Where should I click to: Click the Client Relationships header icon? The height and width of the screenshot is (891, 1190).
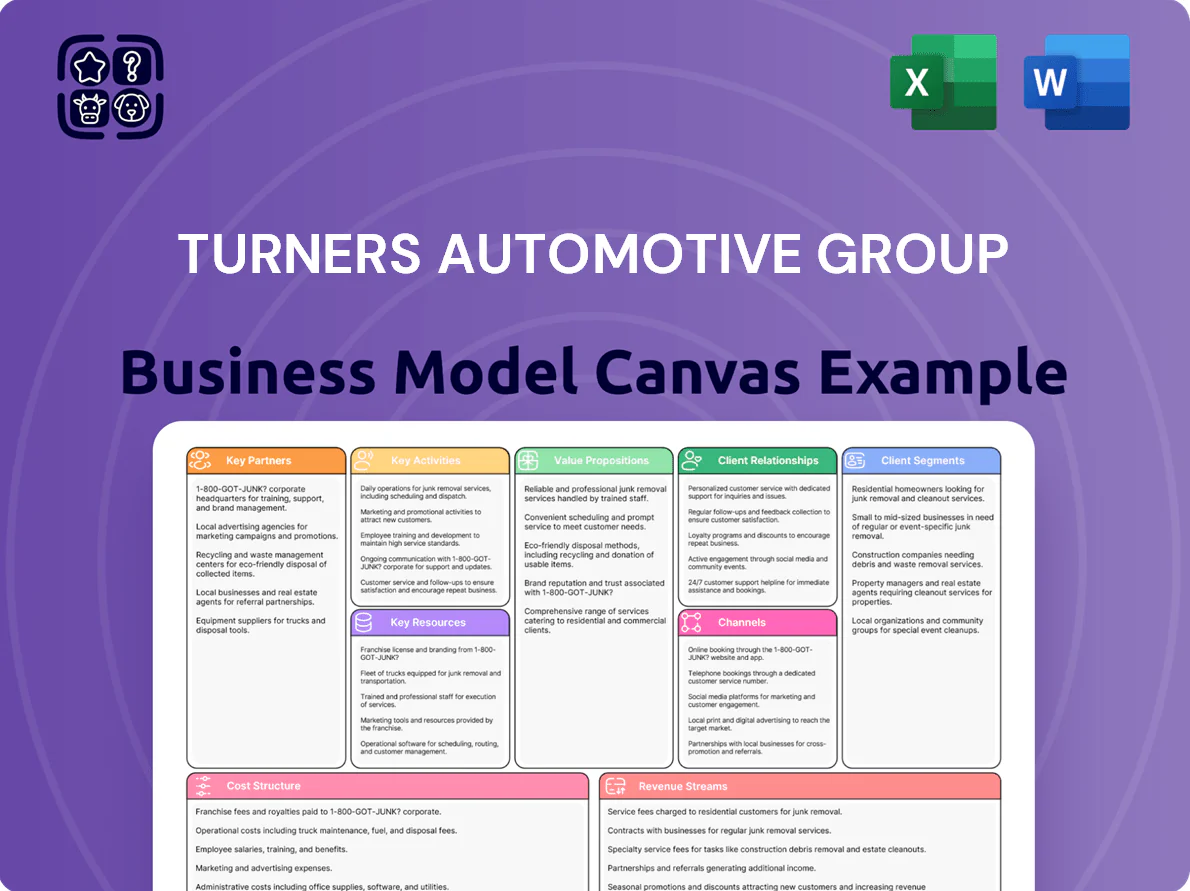[691, 460]
